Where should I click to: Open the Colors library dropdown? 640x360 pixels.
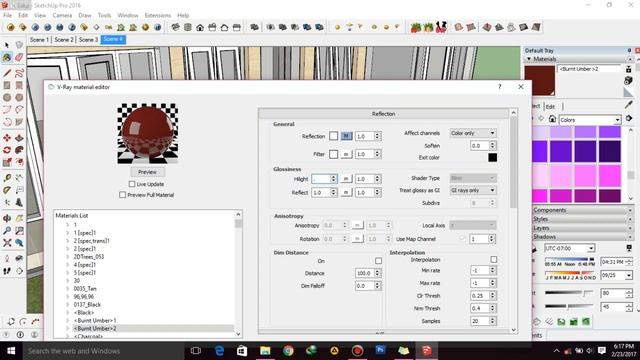point(589,120)
